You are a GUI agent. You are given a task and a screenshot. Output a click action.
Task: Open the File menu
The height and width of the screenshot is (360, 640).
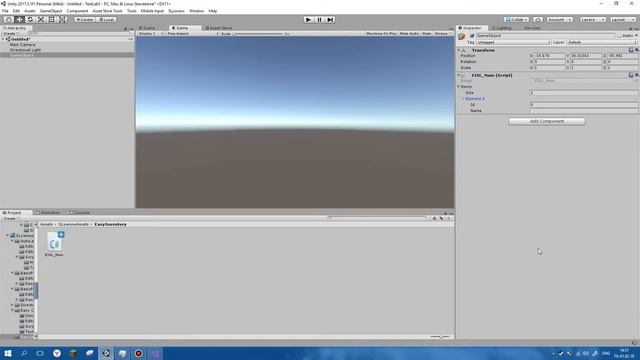click(x=5, y=11)
